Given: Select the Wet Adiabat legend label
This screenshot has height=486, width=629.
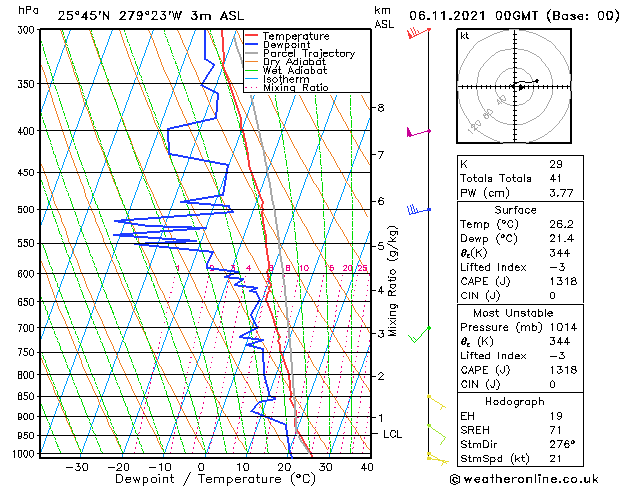Looking at the screenshot, I should [295, 70].
